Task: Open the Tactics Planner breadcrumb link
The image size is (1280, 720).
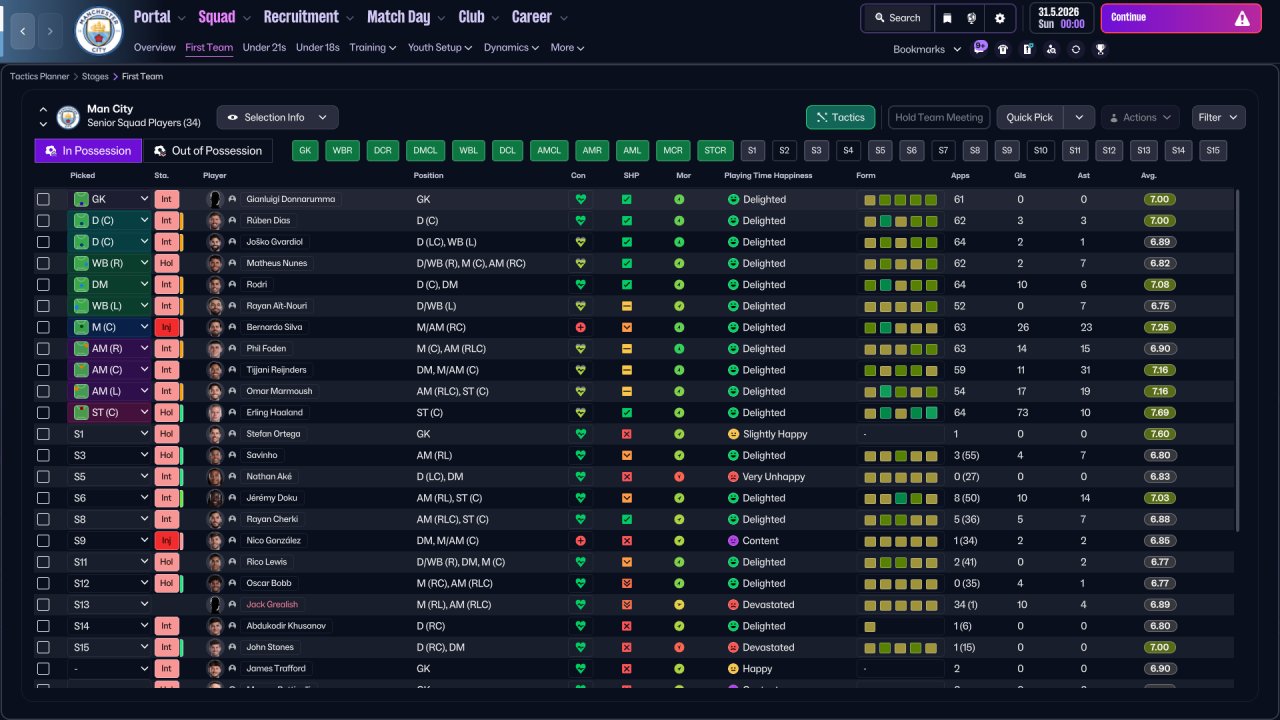Action: click(40, 76)
